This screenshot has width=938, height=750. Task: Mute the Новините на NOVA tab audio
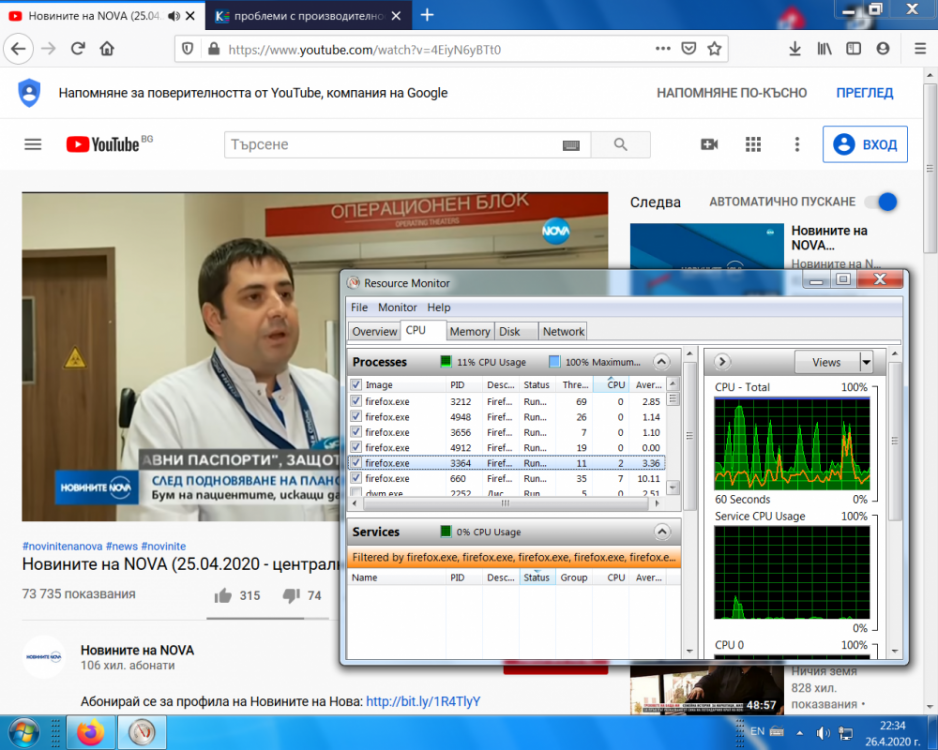click(173, 16)
